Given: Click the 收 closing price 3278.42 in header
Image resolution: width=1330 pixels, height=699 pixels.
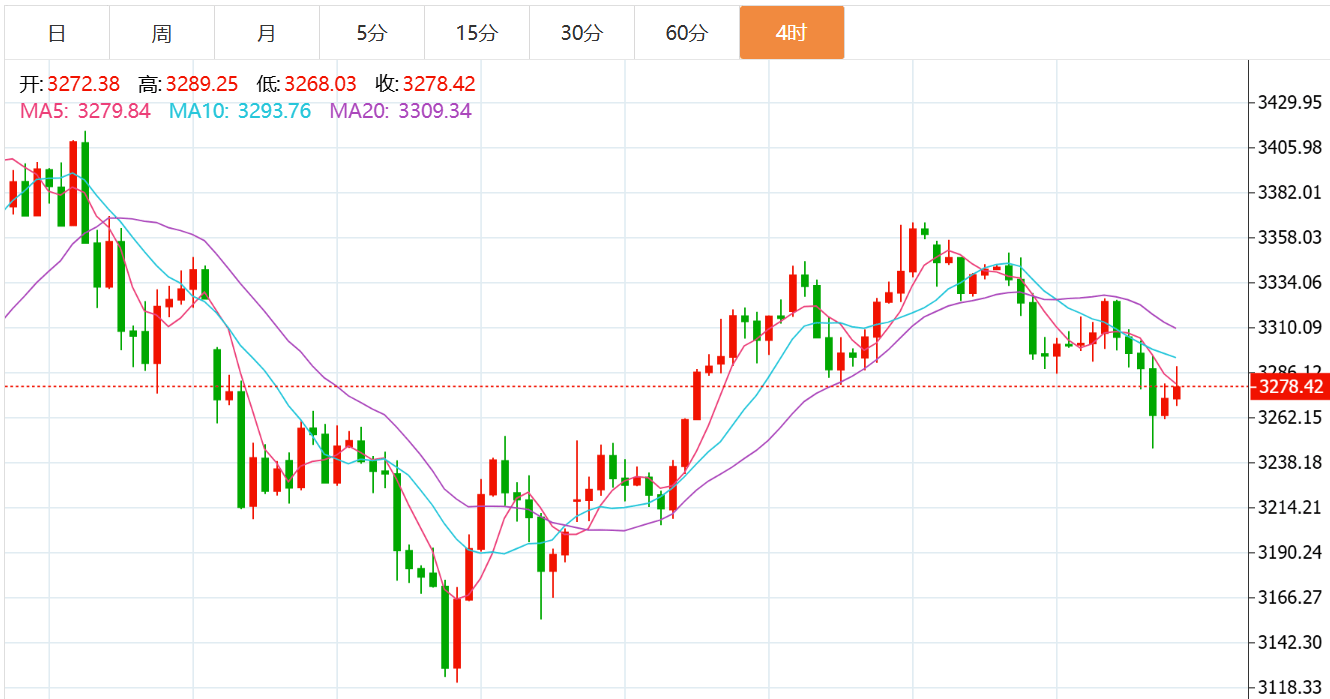Looking at the screenshot, I should [x=439, y=85].
